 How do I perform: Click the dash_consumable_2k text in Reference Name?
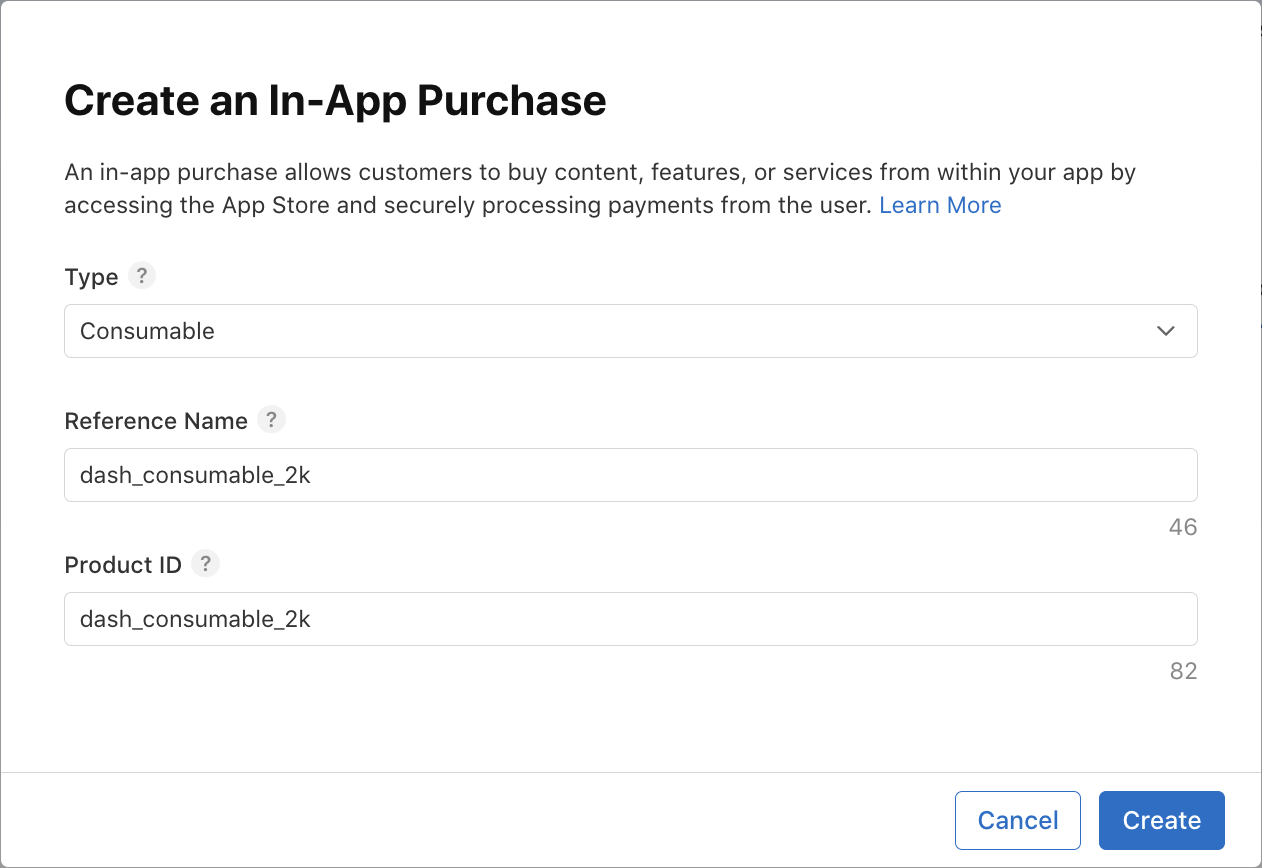click(x=195, y=475)
